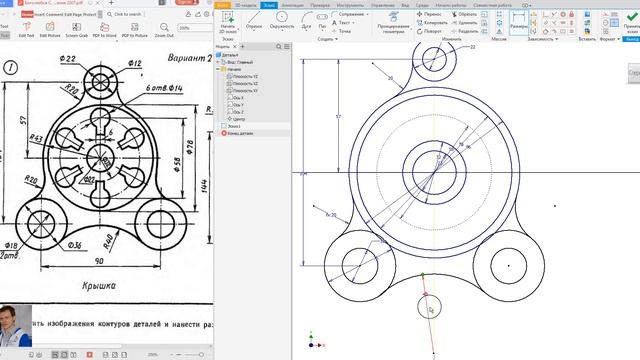Switch to the 3D-модель ribbon tab
This screenshot has width=640, height=360.
click(246, 5)
